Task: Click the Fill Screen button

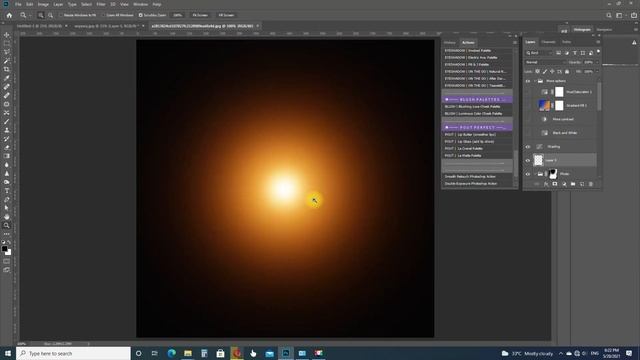Action: [x=226, y=15]
